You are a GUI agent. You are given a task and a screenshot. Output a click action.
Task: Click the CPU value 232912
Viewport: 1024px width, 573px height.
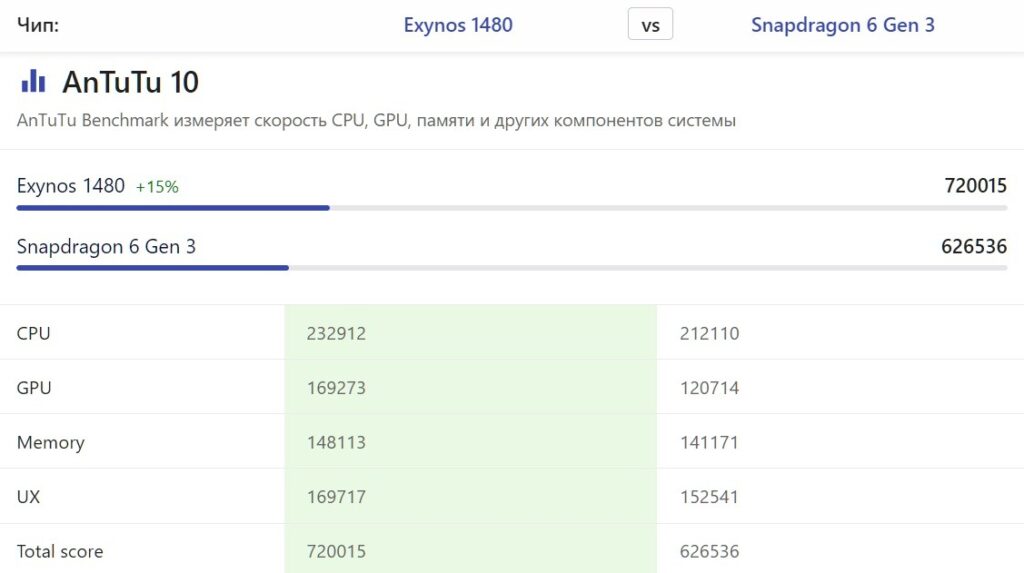click(336, 333)
